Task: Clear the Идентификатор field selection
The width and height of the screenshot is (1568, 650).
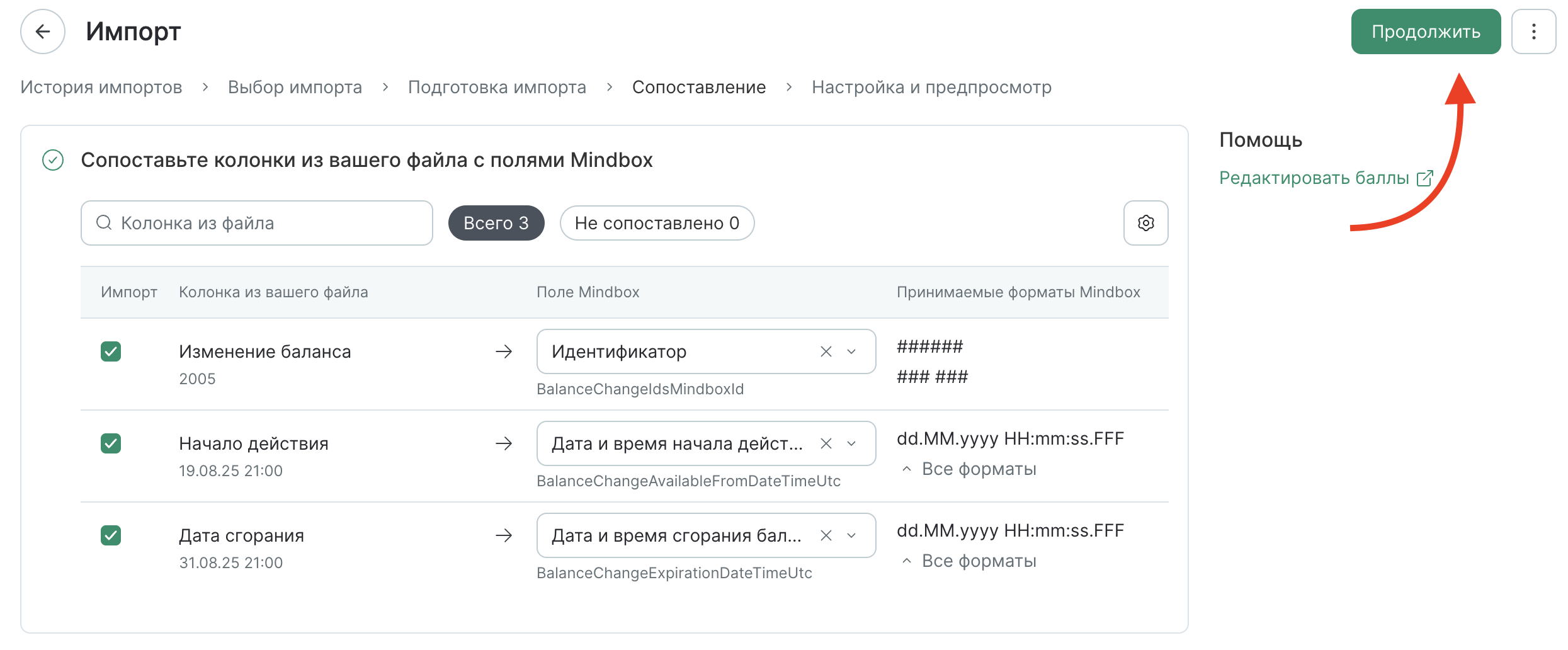Action: (x=826, y=351)
